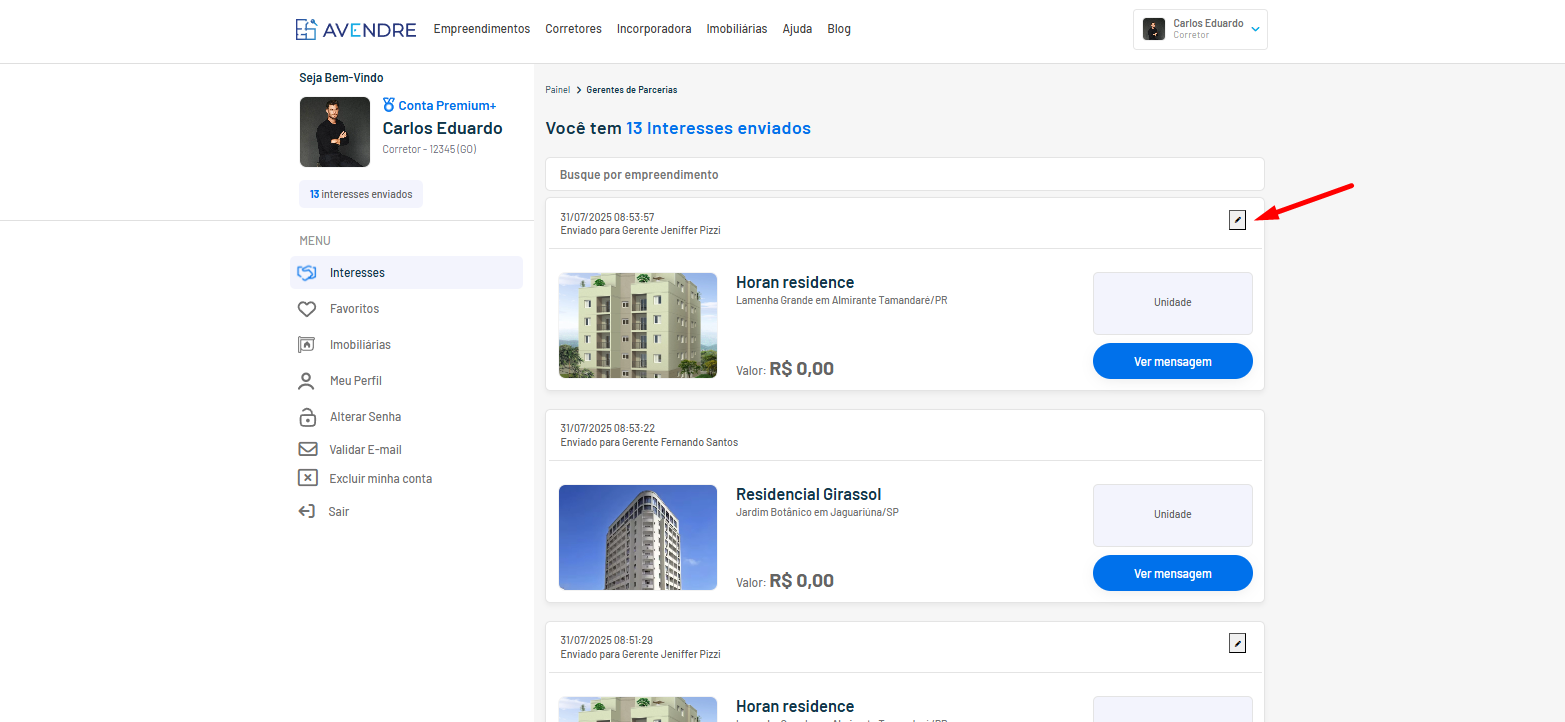The height and width of the screenshot is (722, 1565).
Task: Open first Horan residence building thumbnail
Action: pyautogui.click(x=638, y=325)
